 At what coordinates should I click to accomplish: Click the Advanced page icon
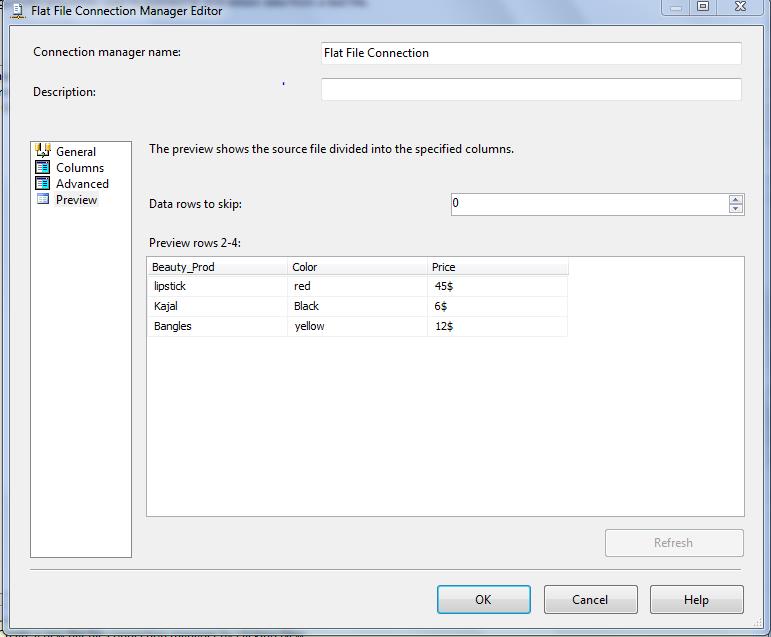43,184
